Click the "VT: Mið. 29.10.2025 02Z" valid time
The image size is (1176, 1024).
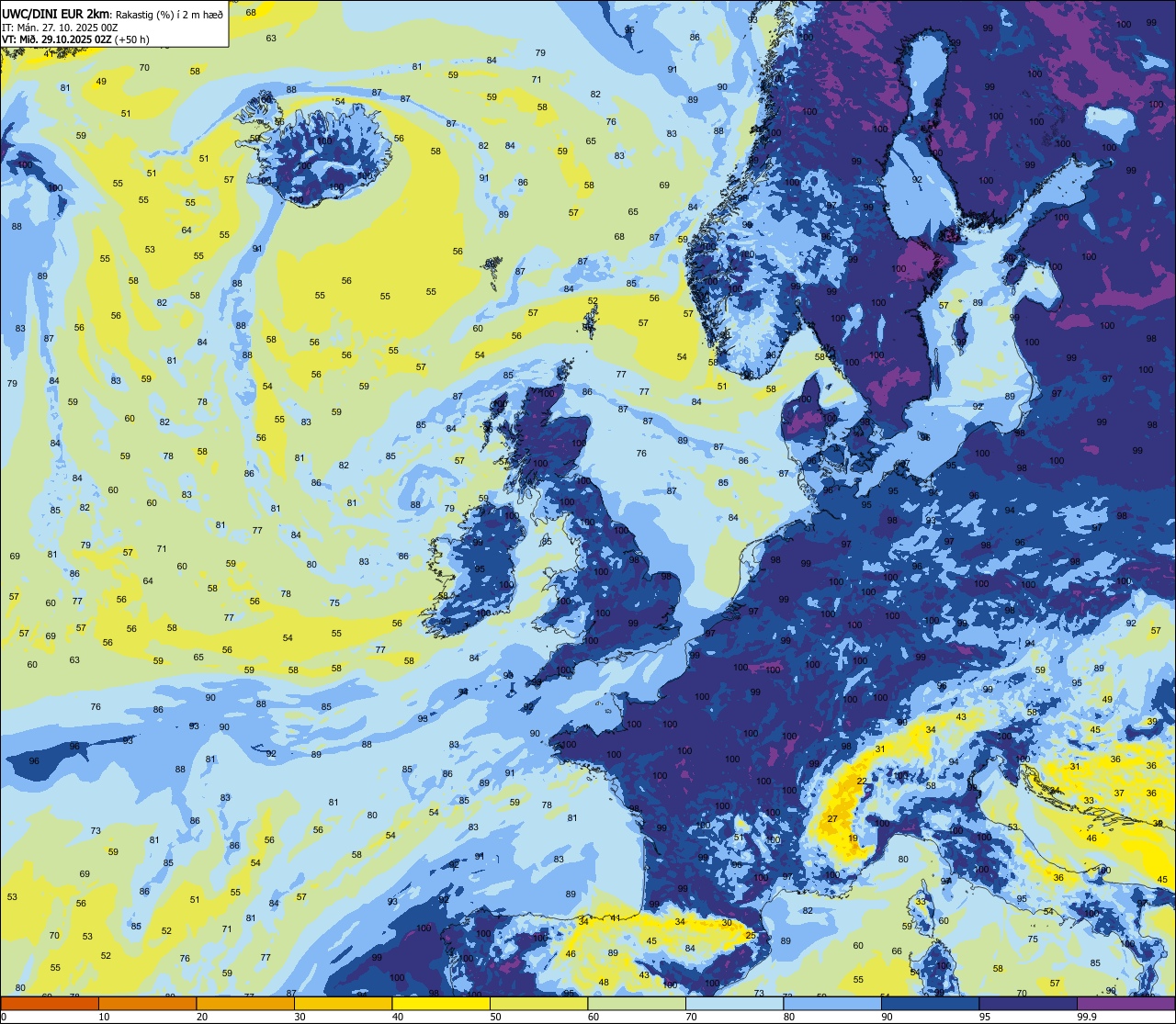58,39
